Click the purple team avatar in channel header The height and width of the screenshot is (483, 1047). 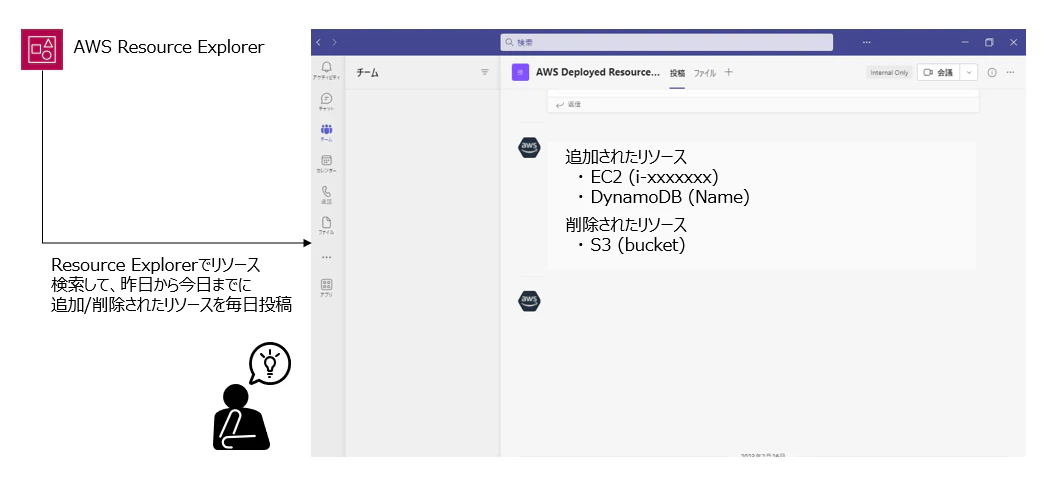[x=521, y=72]
